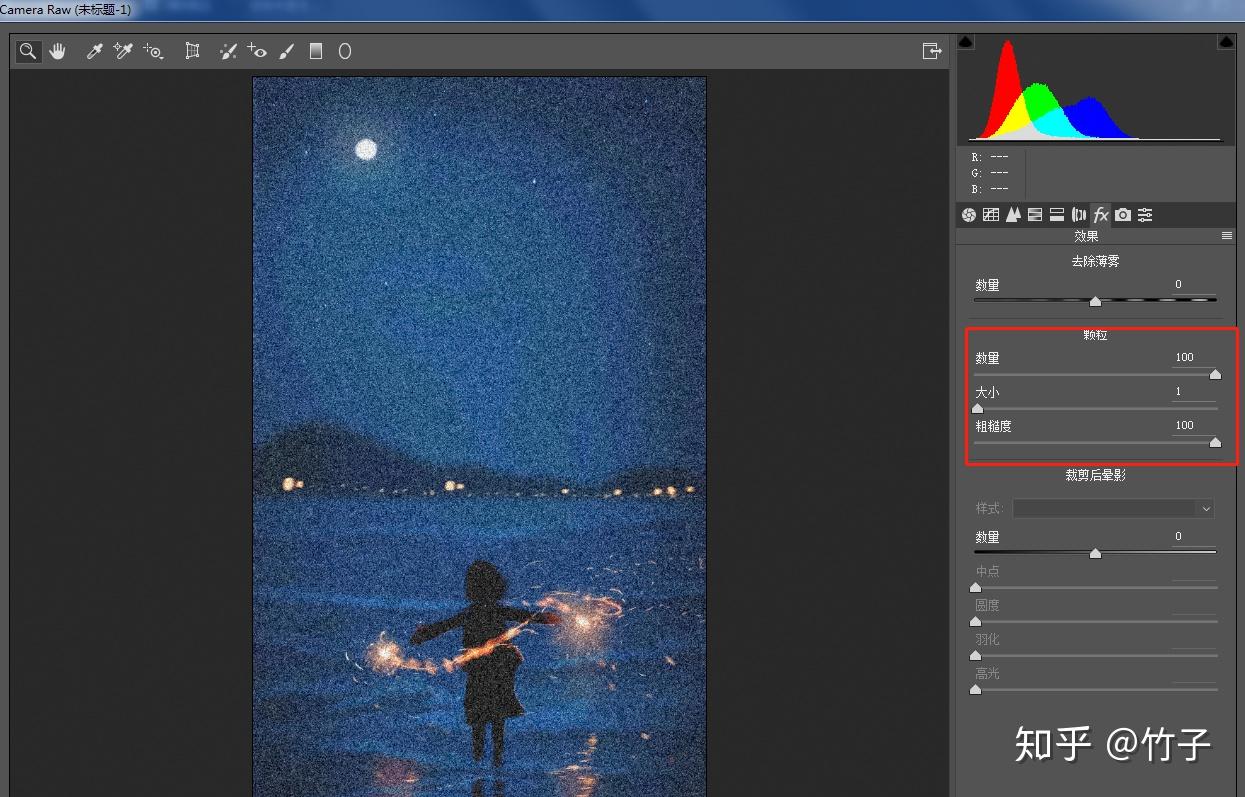The height and width of the screenshot is (797, 1245).
Task: Click the 颗粒 数量 slider handle
Action: click(1215, 374)
